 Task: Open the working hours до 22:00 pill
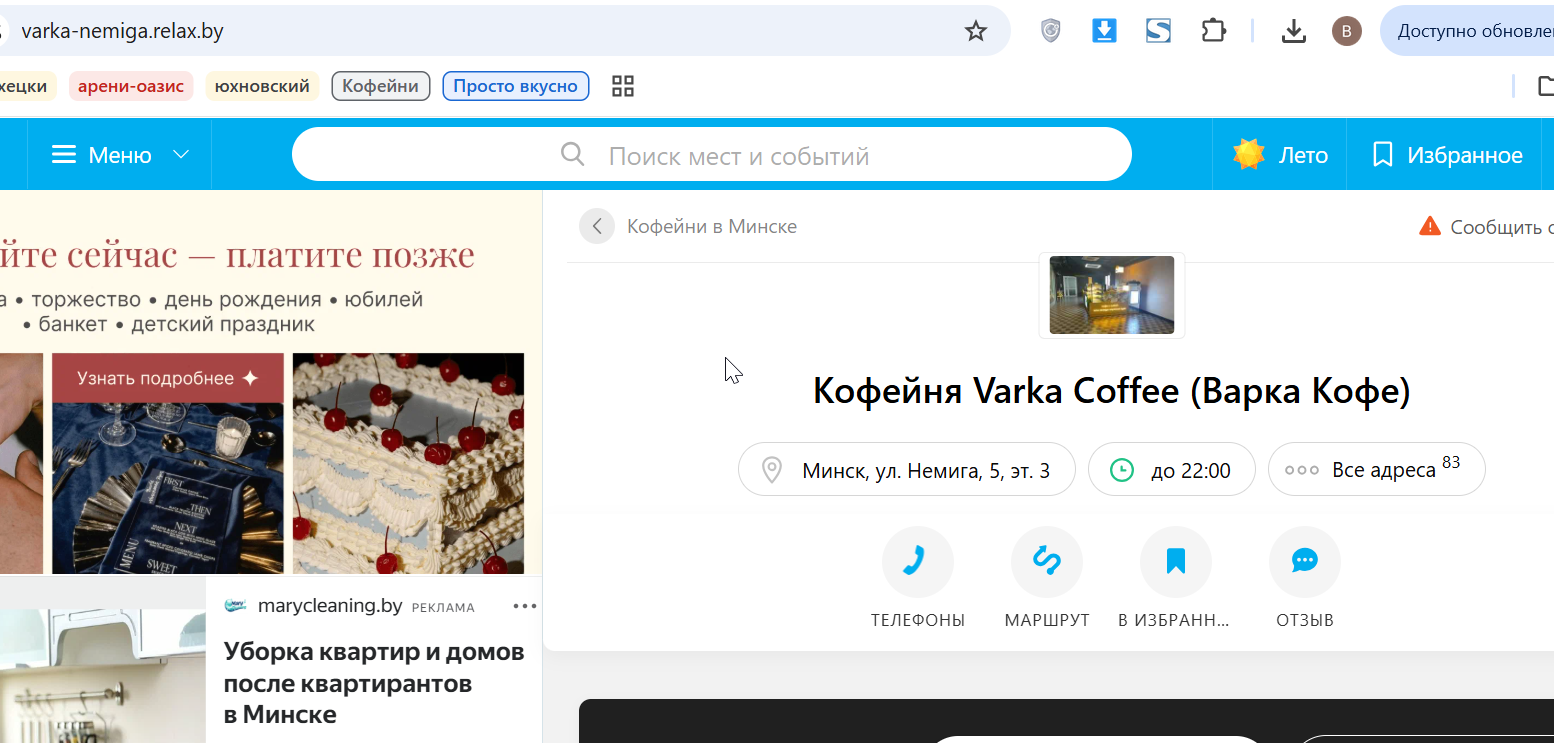[x=1172, y=469]
